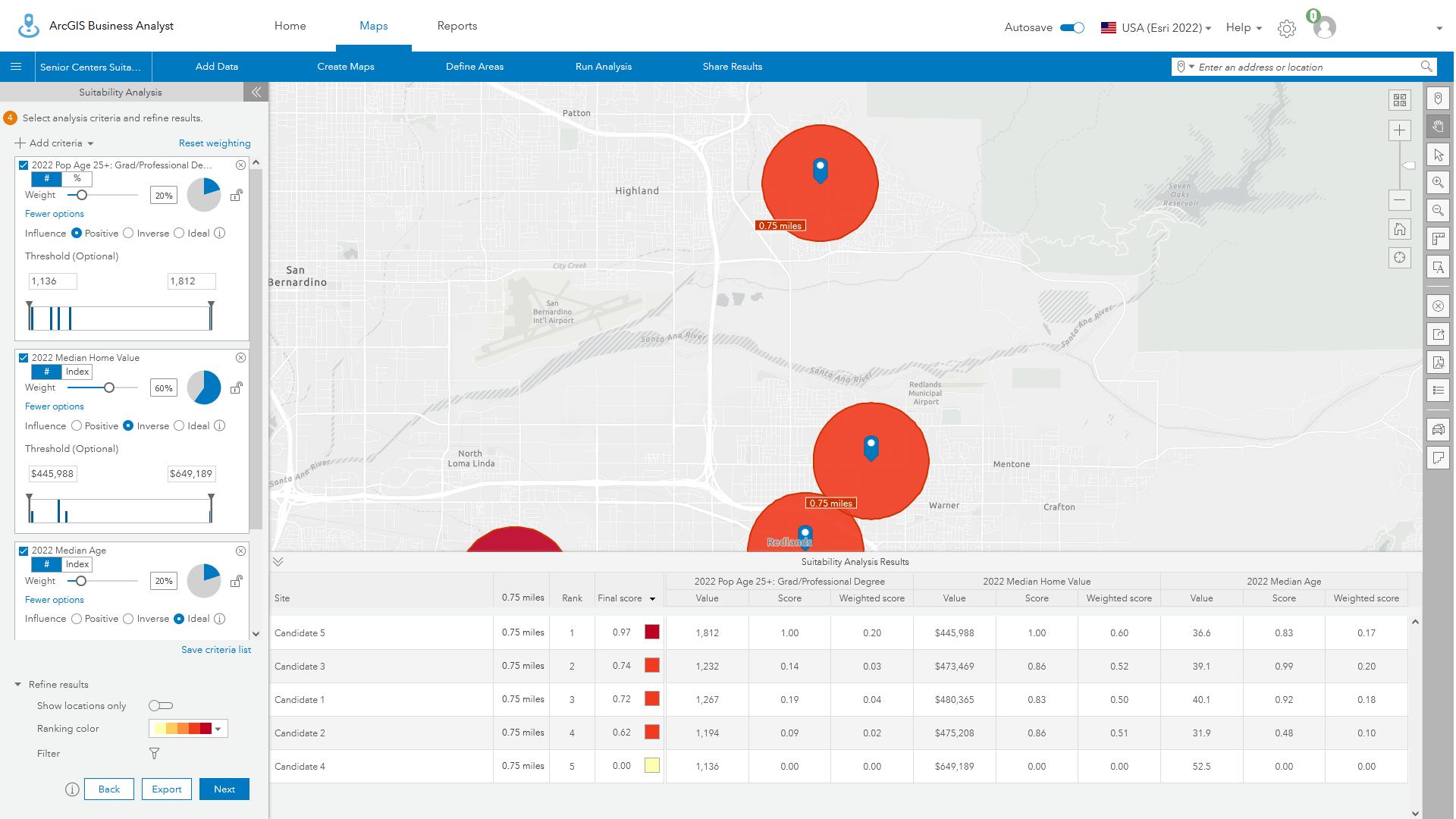1456x819 pixels.
Task: Open the Measure tool
Action: tap(1438, 239)
